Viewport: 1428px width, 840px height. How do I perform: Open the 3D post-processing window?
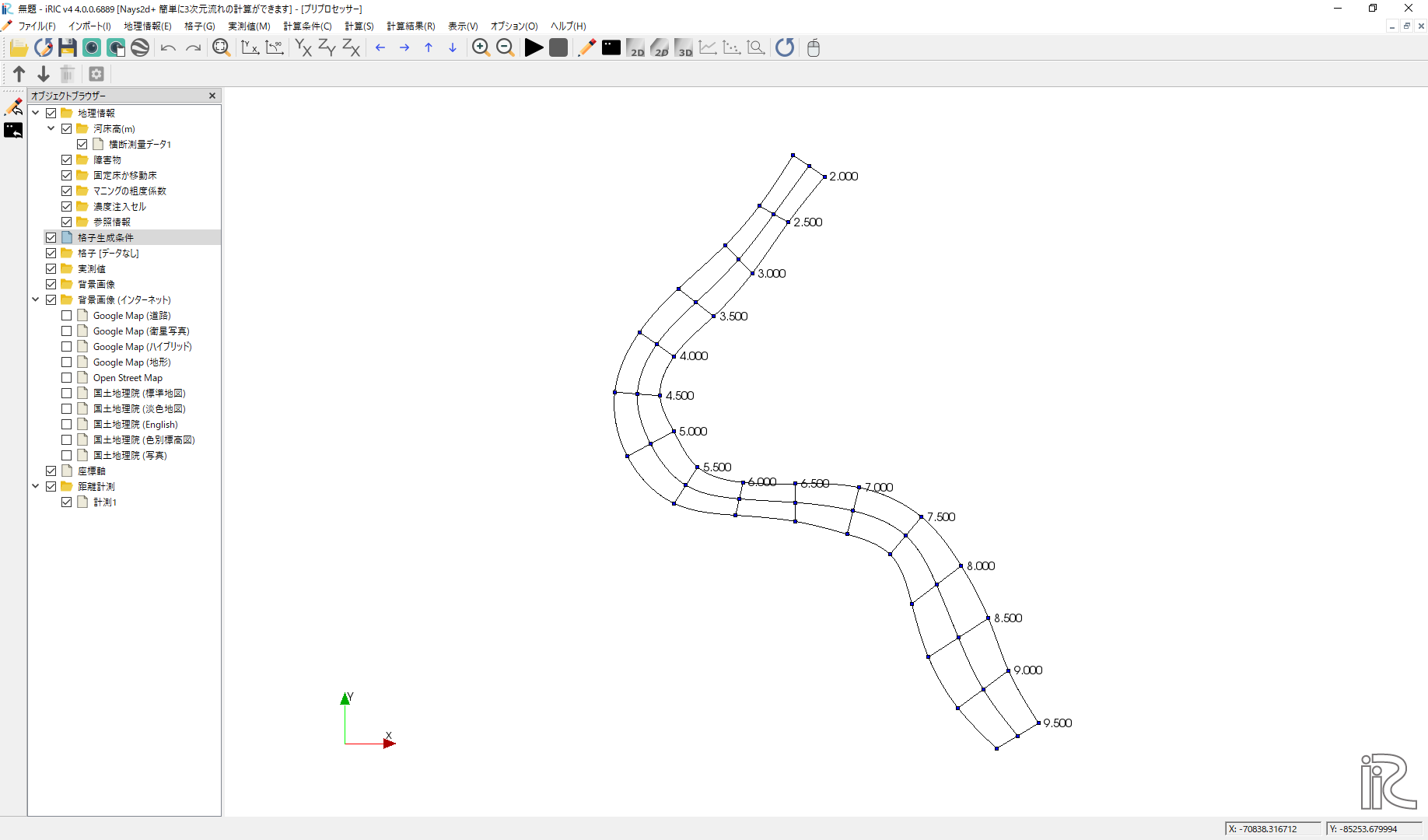684,48
